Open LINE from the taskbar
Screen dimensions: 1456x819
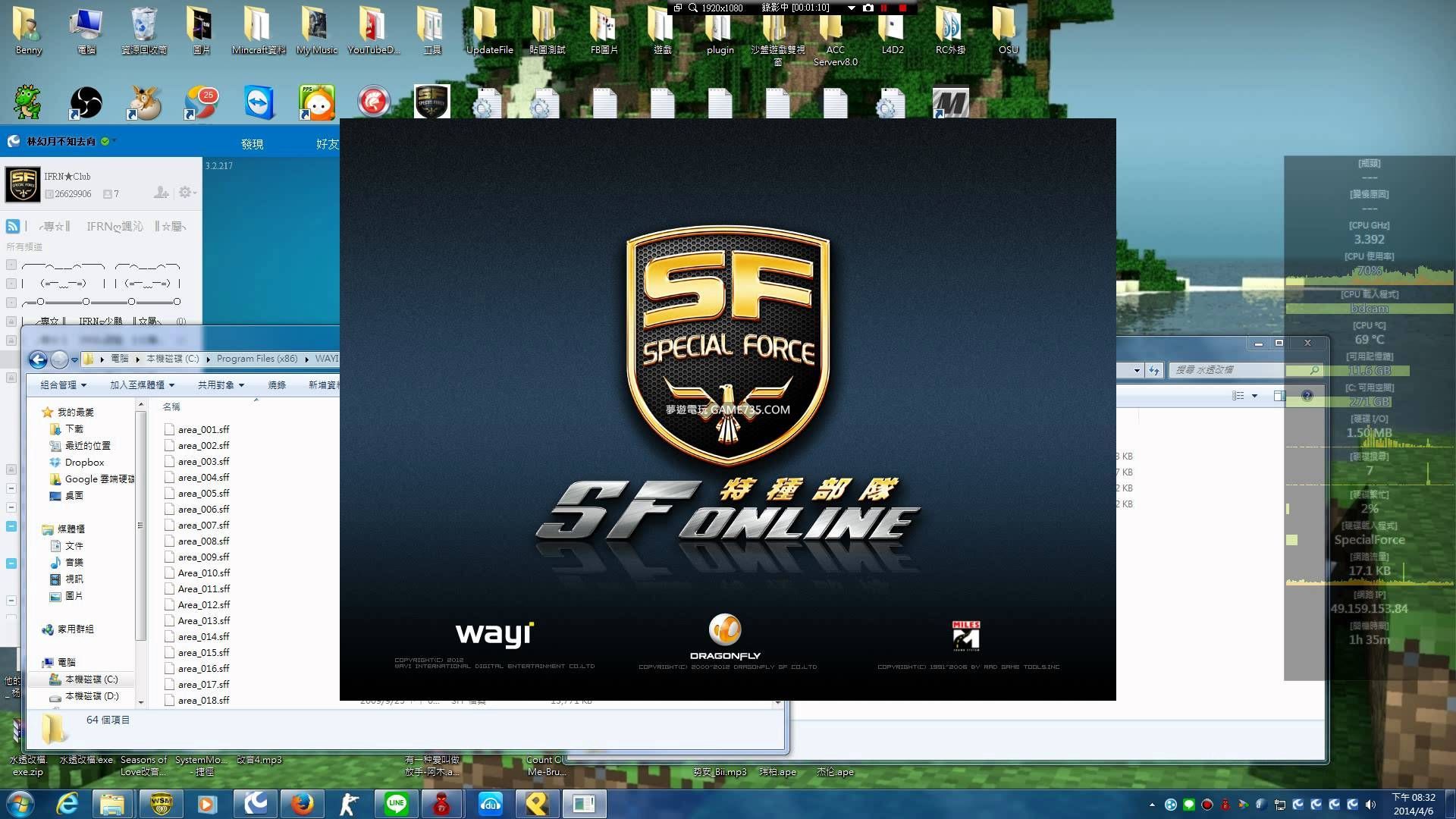coord(397,804)
